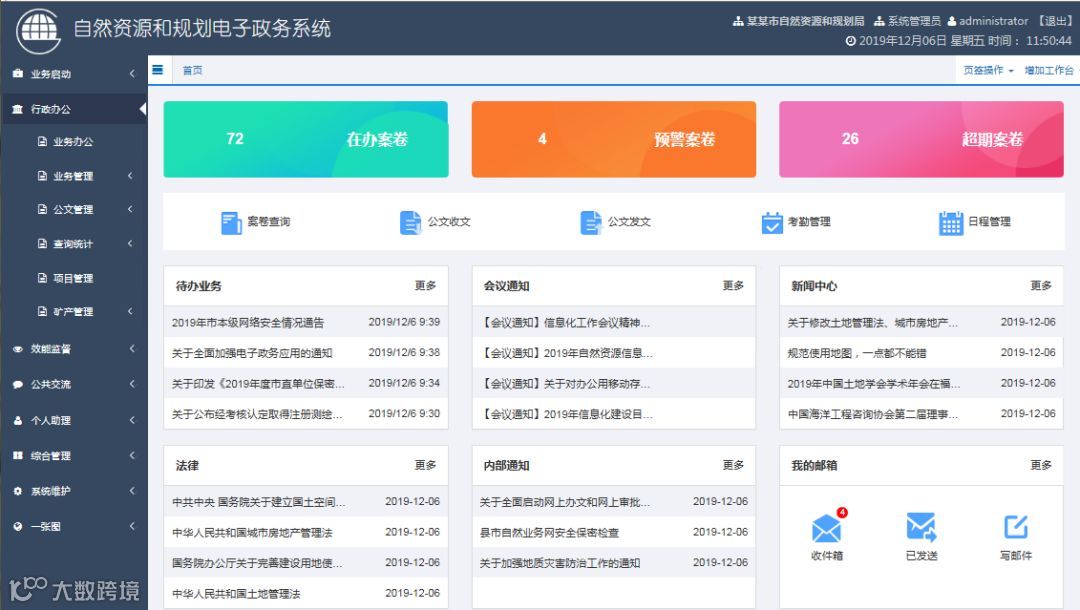The height and width of the screenshot is (610, 1080).
Task: Click the 业务启动 briefcase icon
Action: pos(18,74)
